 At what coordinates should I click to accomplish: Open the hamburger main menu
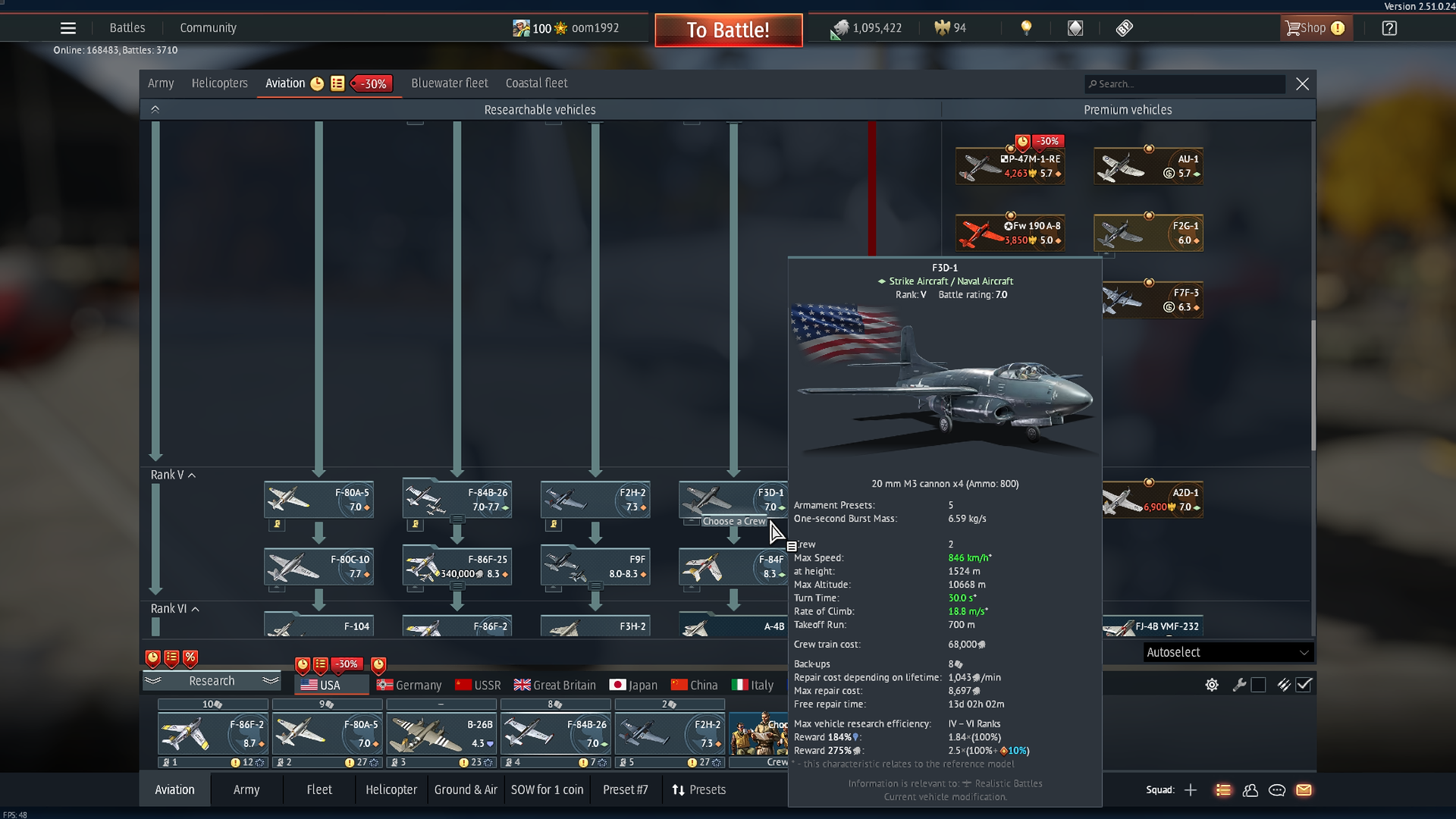coord(67,28)
